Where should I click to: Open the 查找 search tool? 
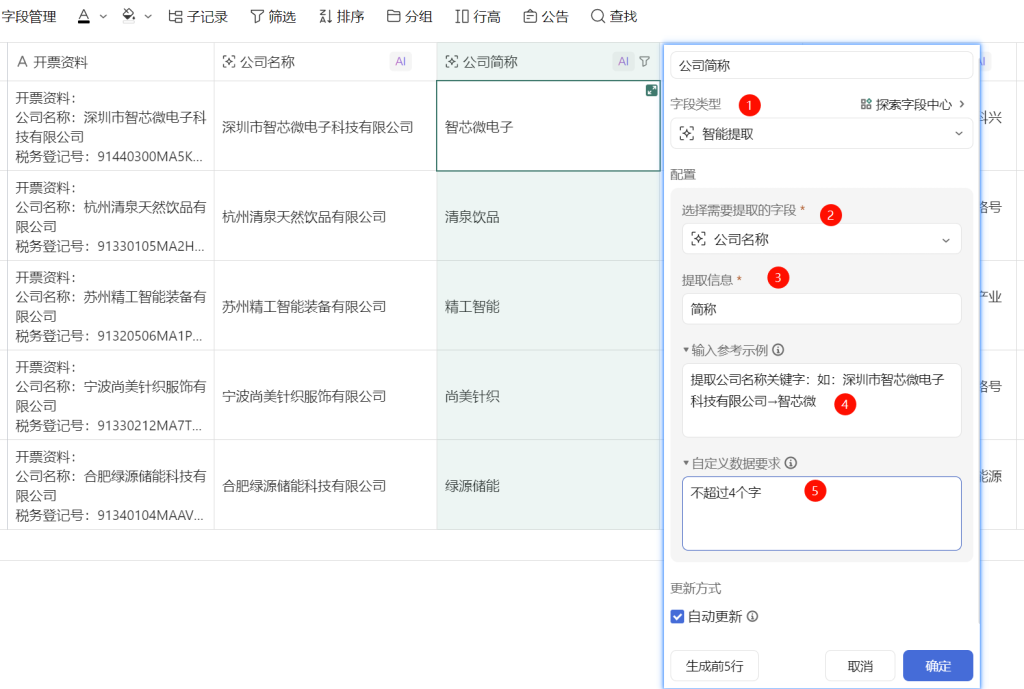click(614, 16)
